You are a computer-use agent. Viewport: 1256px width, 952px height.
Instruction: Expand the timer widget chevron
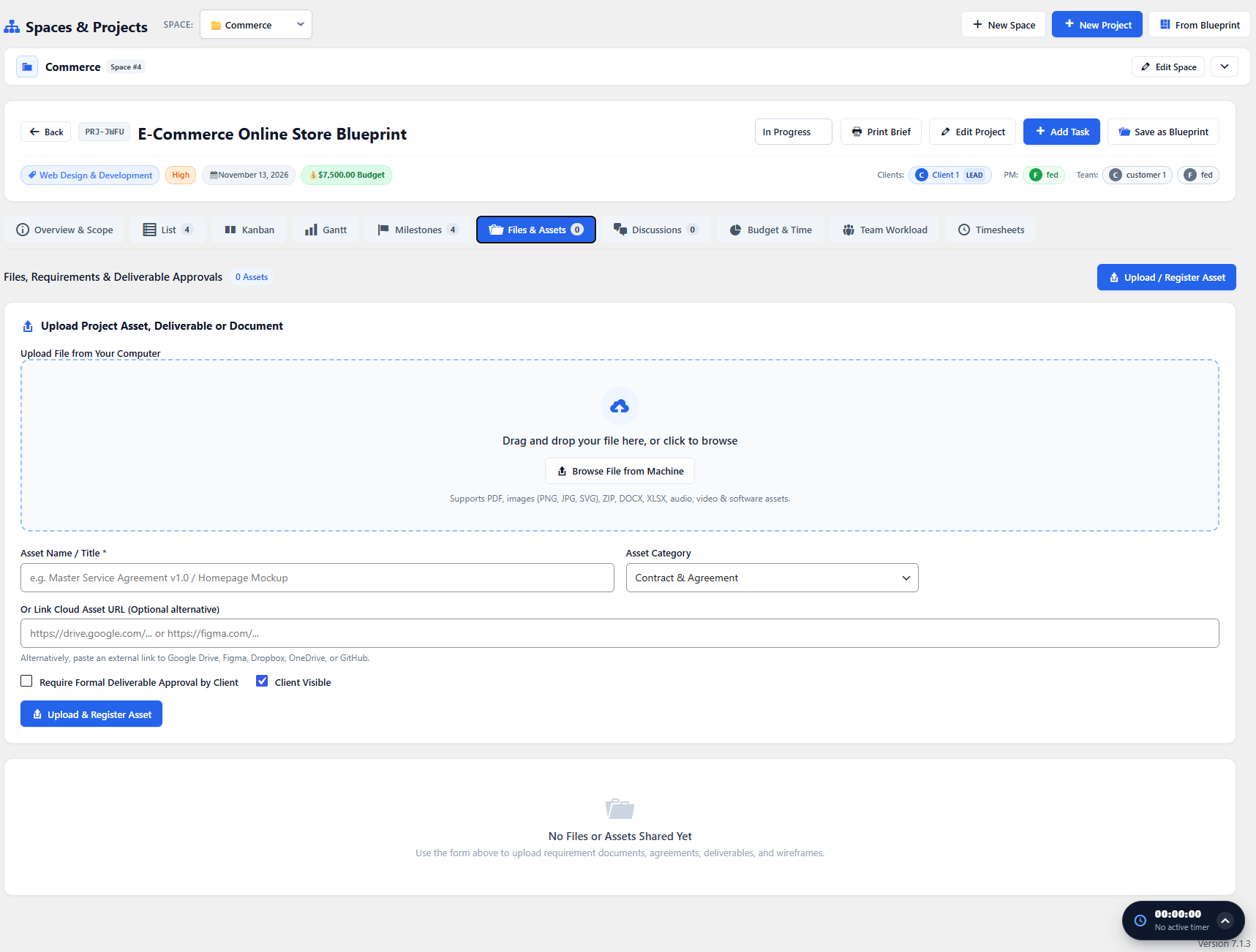coord(1225,921)
